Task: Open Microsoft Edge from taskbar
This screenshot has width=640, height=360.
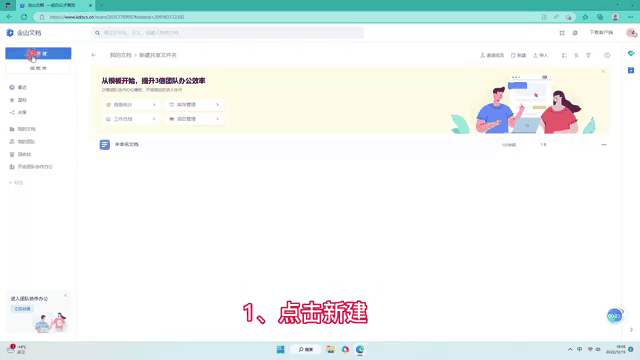Action: pyautogui.click(x=360, y=350)
